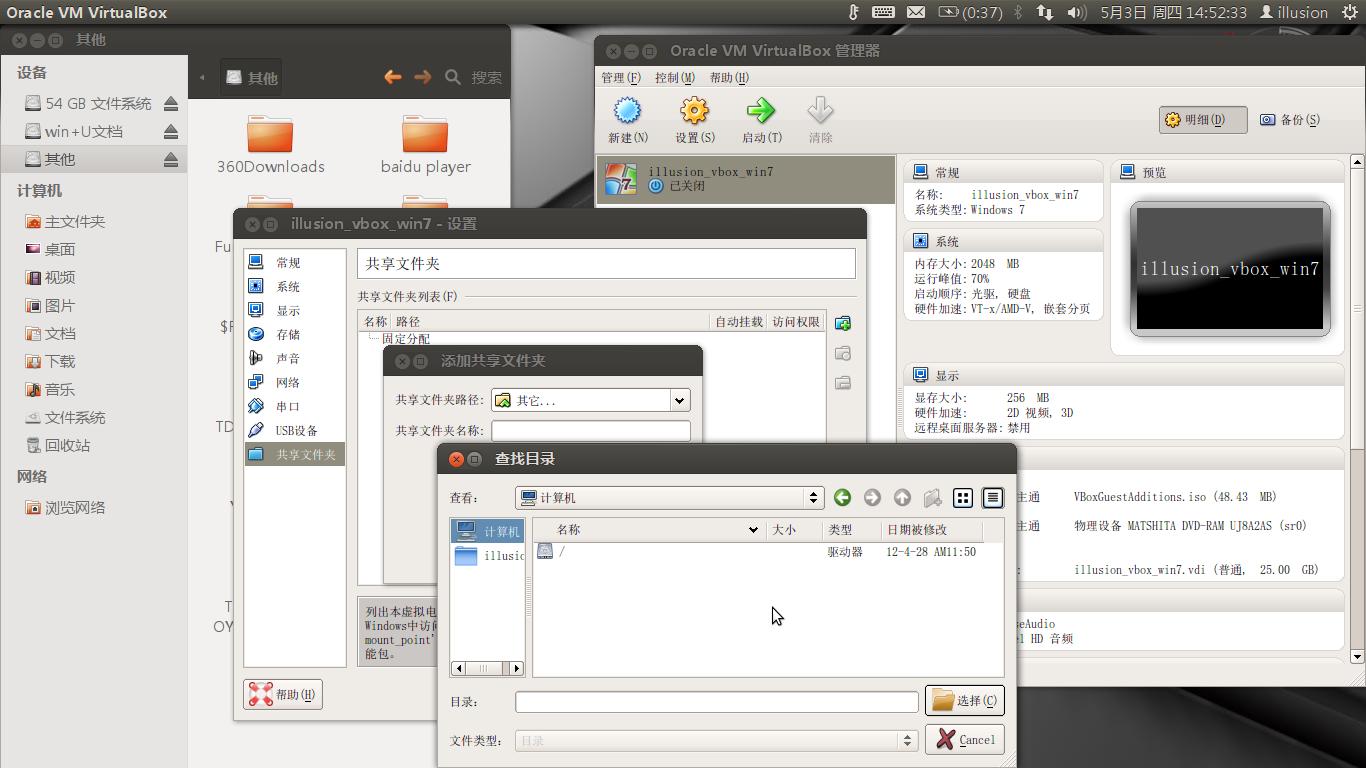The width and height of the screenshot is (1366, 768).
Task: Toggle the 备份(S) snapshots button
Action: coord(1290,119)
